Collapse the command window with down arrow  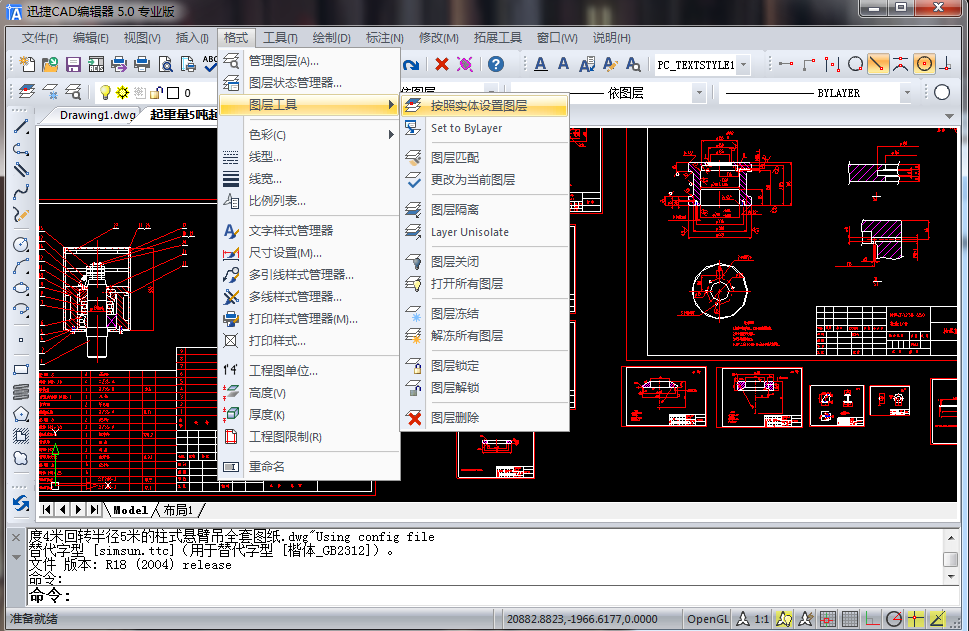(16, 557)
